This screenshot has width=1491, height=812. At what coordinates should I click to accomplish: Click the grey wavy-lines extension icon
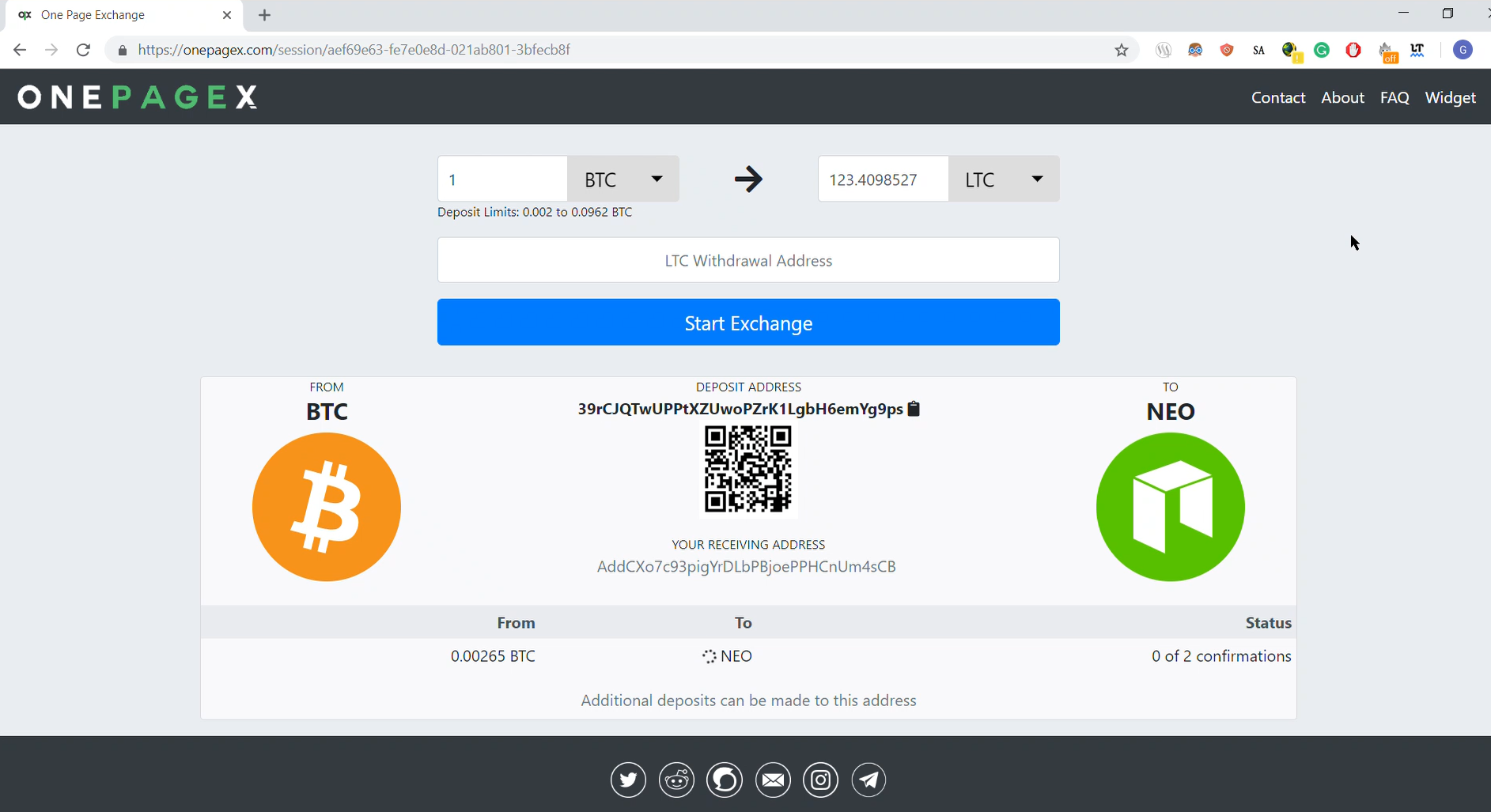1164,50
